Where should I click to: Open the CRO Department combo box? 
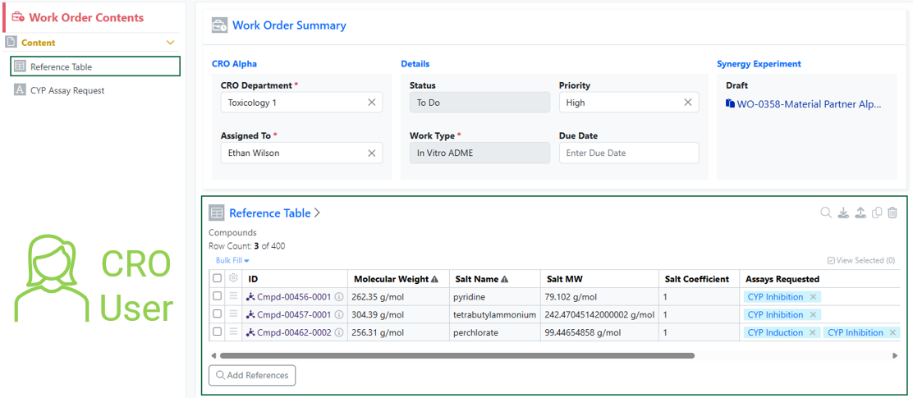pos(302,102)
